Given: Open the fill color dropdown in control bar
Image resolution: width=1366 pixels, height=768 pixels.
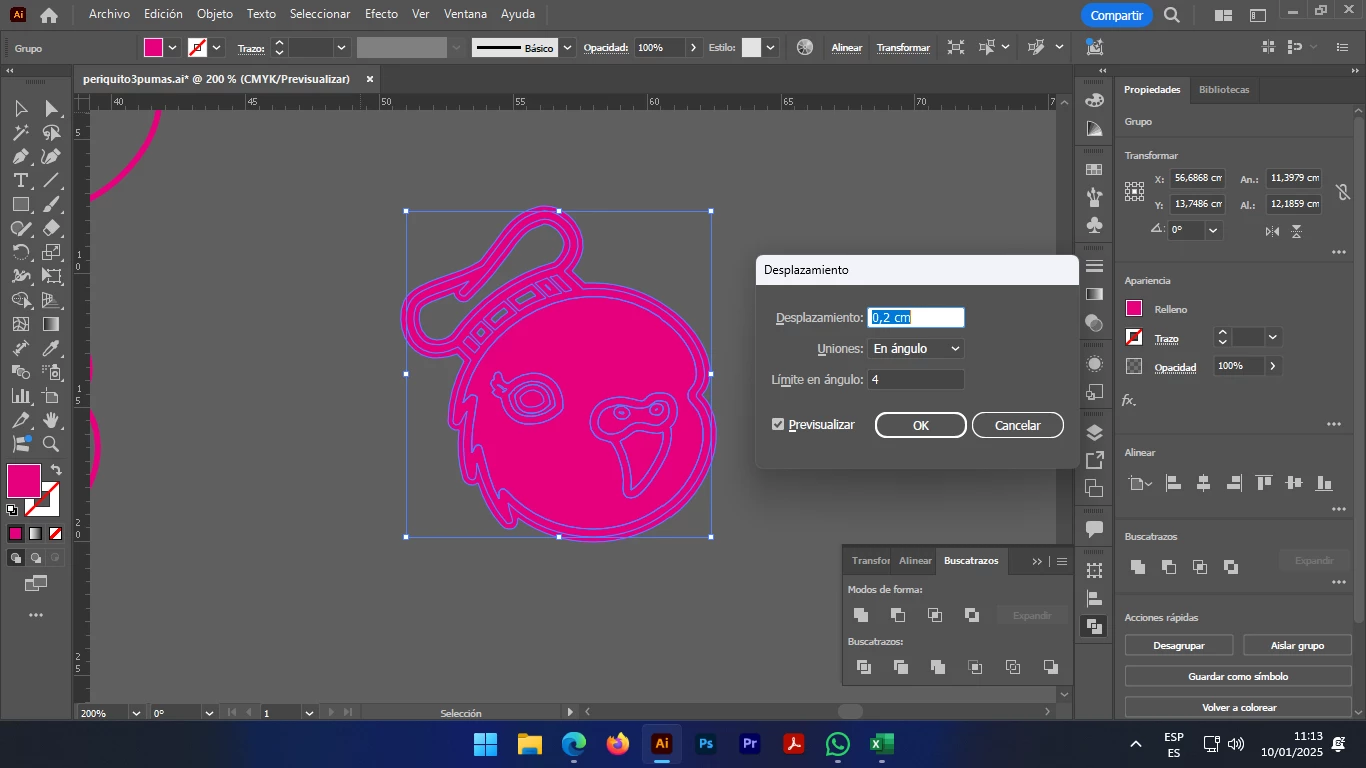Looking at the screenshot, I should (173, 47).
